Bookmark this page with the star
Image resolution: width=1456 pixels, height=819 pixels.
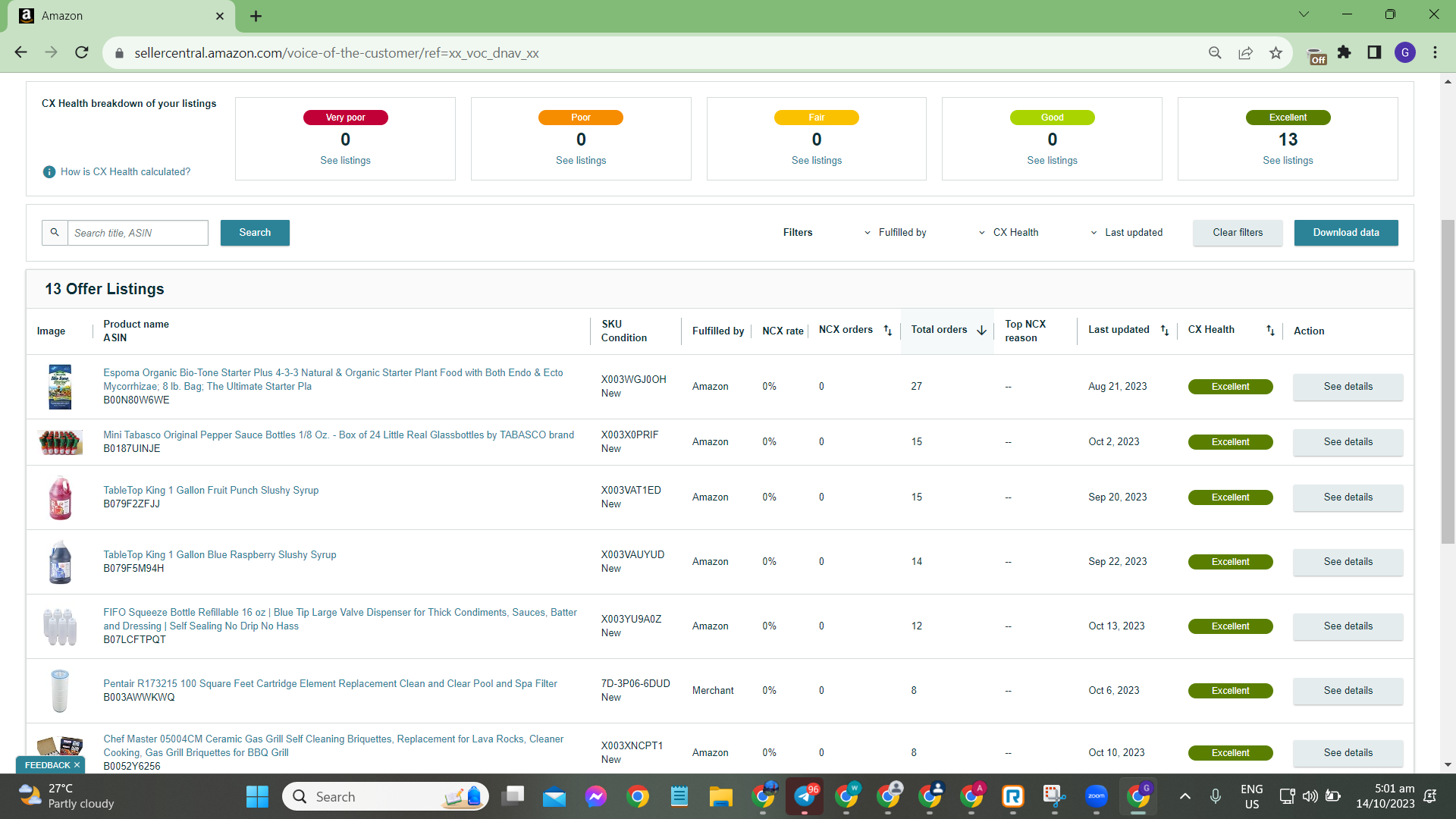pyautogui.click(x=1276, y=52)
